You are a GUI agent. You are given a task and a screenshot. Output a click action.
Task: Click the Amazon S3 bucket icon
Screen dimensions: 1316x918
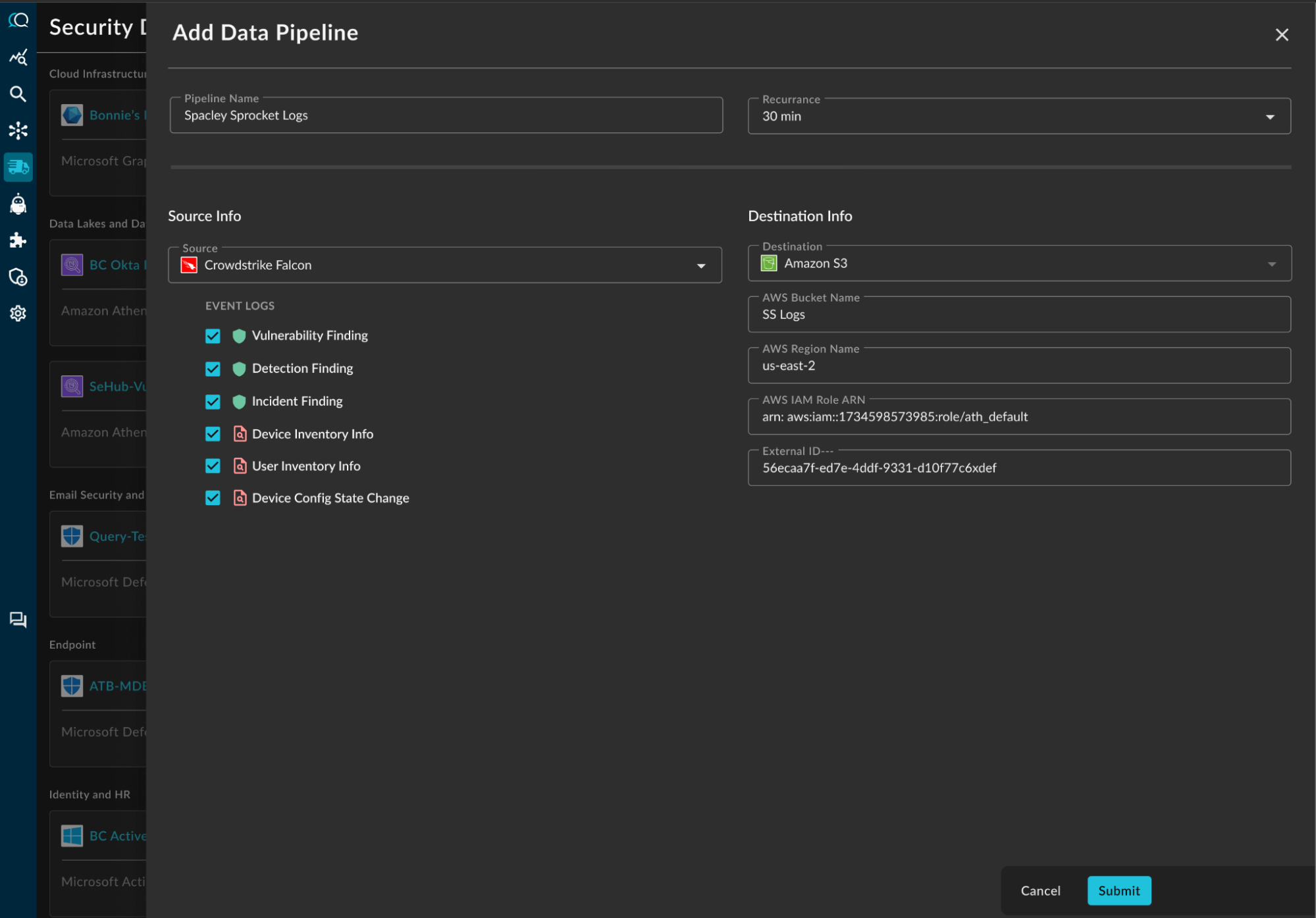tap(769, 263)
